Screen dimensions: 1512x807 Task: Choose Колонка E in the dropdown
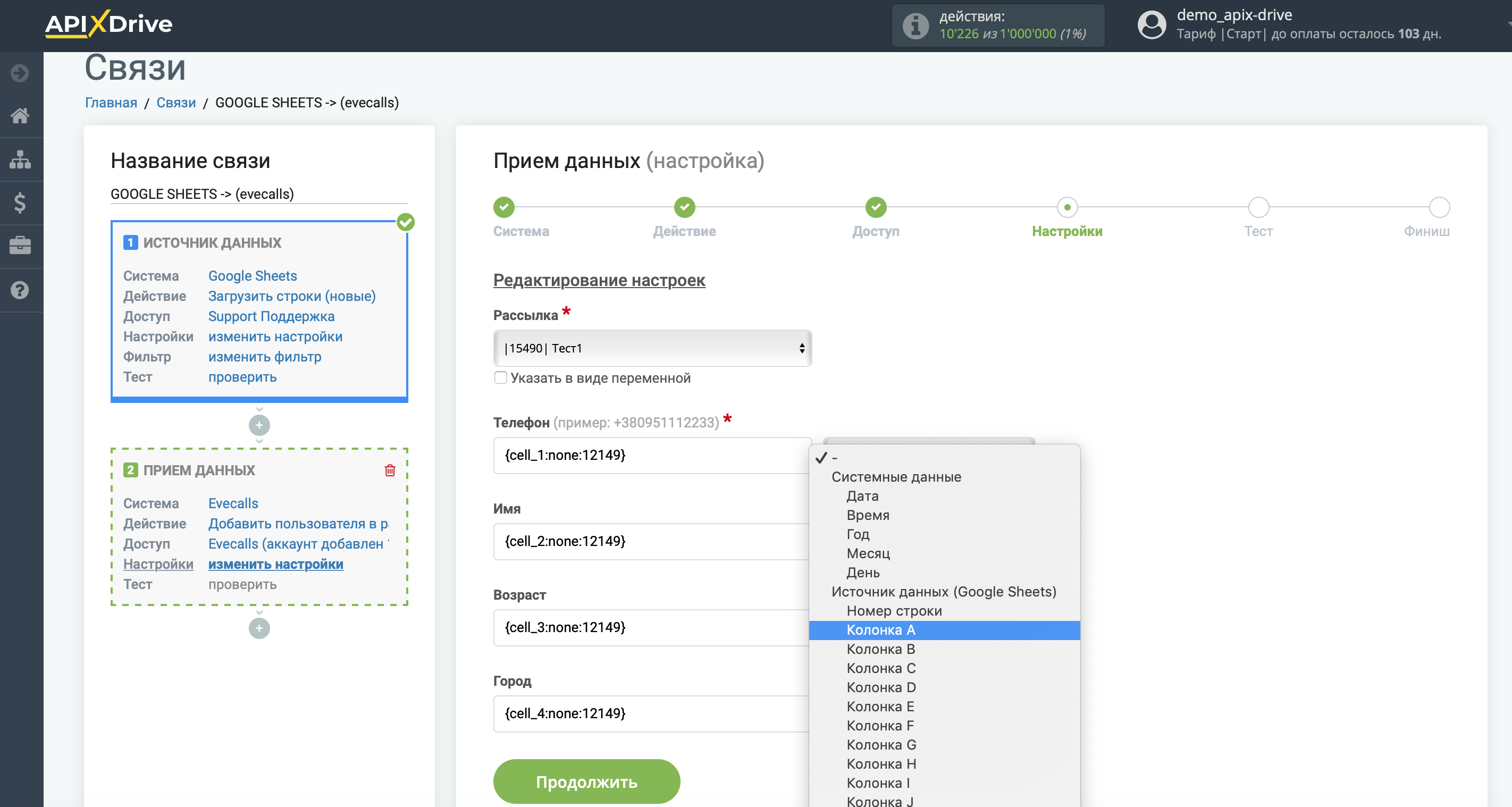point(944,707)
